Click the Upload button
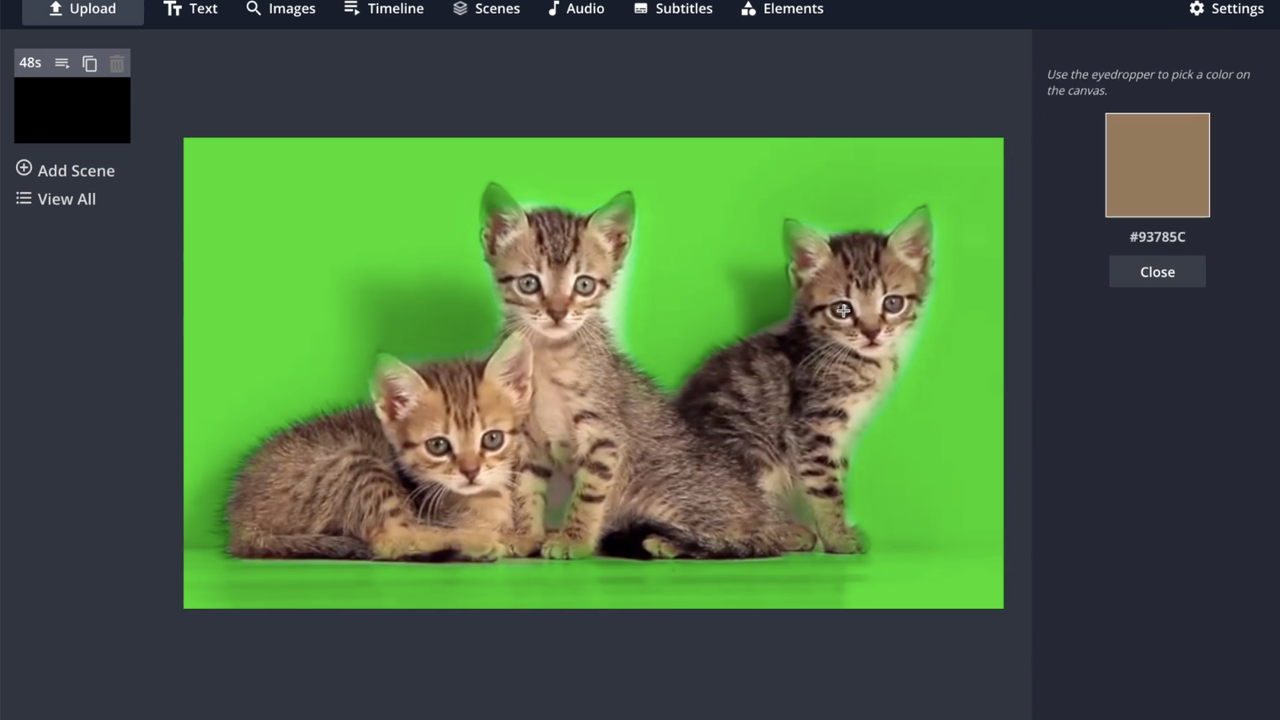Viewport: 1280px width, 720px height. tap(83, 9)
